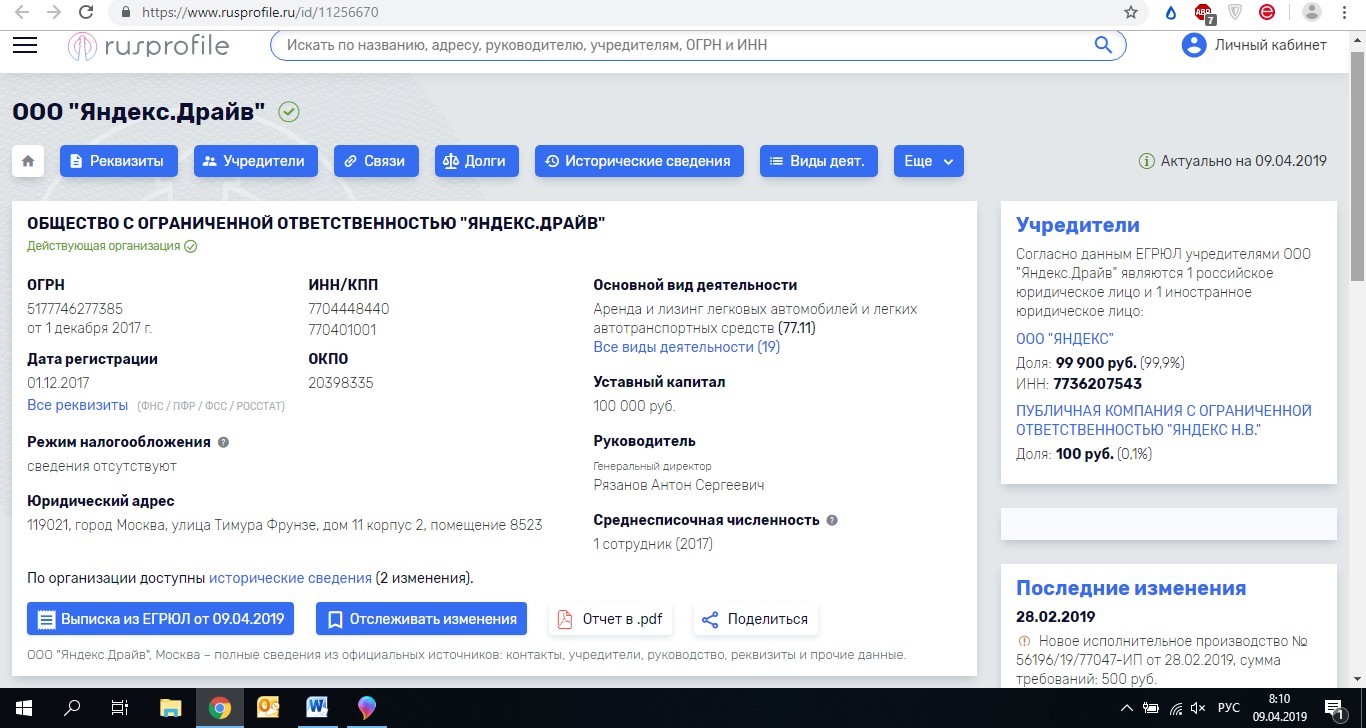The height and width of the screenshot is (728, 1366).
Task: Open the ЯНДЕКС Н.В. public company link
Action: [x=1164, y=420]
